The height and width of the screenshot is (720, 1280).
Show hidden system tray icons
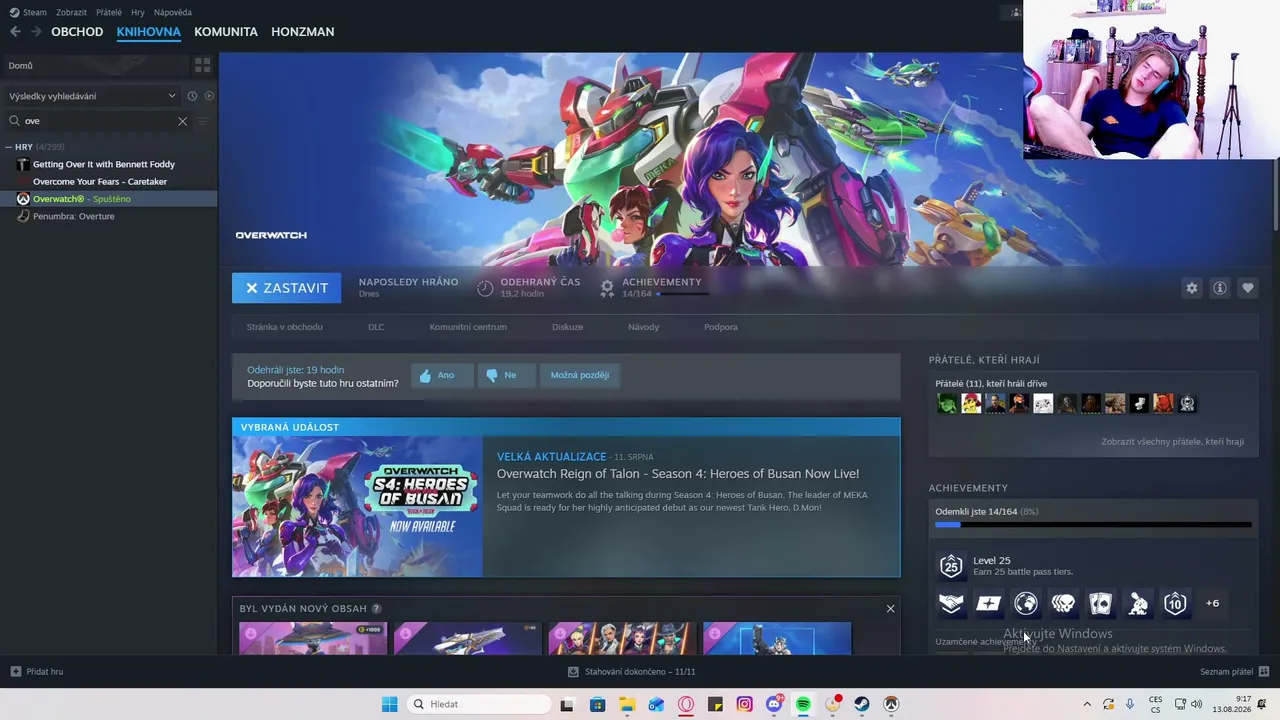[x=1088, y=704]
